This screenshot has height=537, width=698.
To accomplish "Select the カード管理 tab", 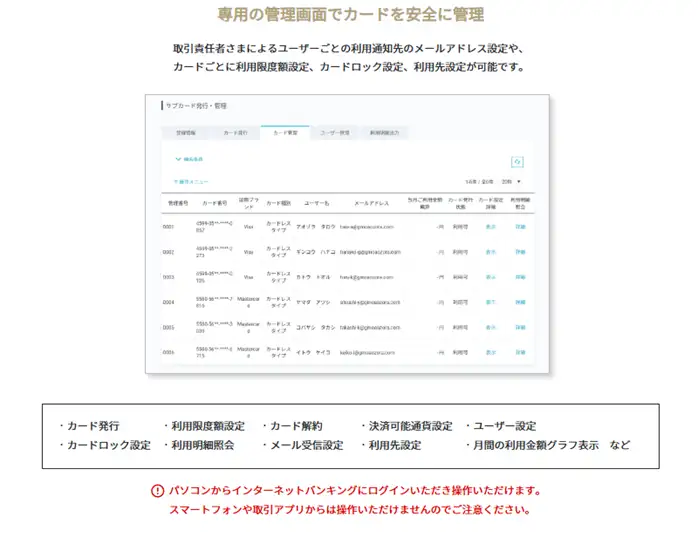I will [284, 132].
